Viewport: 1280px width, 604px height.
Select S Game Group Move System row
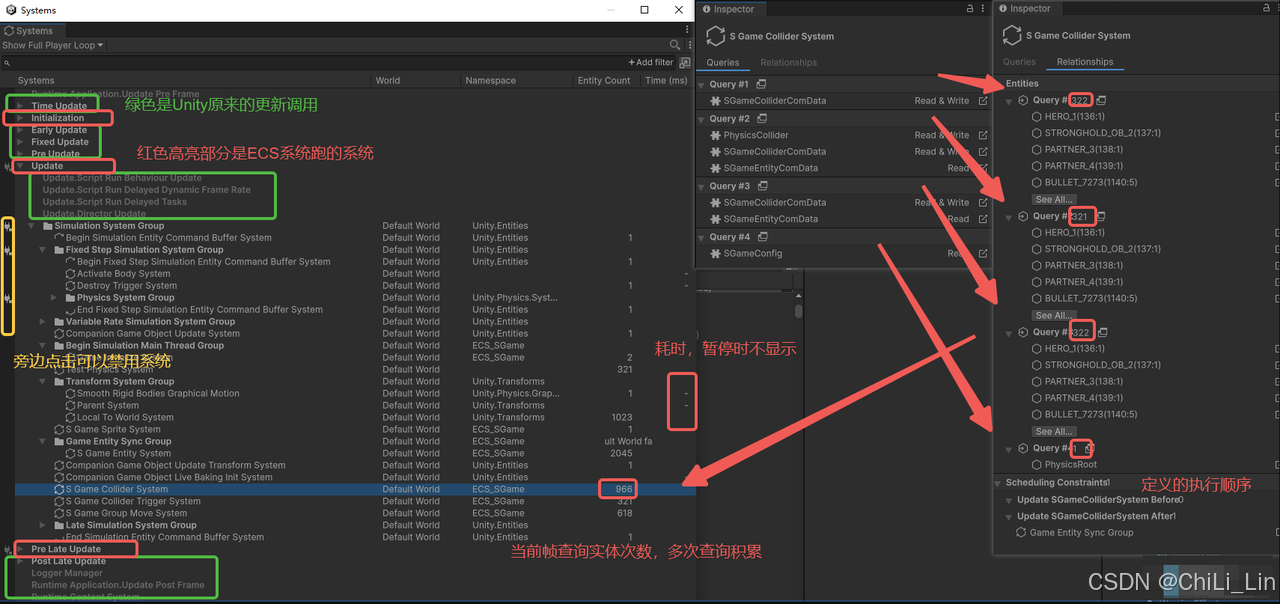click(354, 514)
